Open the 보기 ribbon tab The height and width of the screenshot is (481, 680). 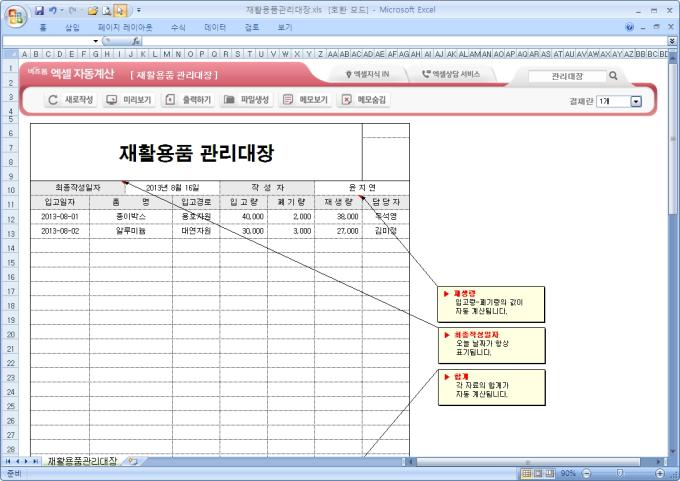284,27
